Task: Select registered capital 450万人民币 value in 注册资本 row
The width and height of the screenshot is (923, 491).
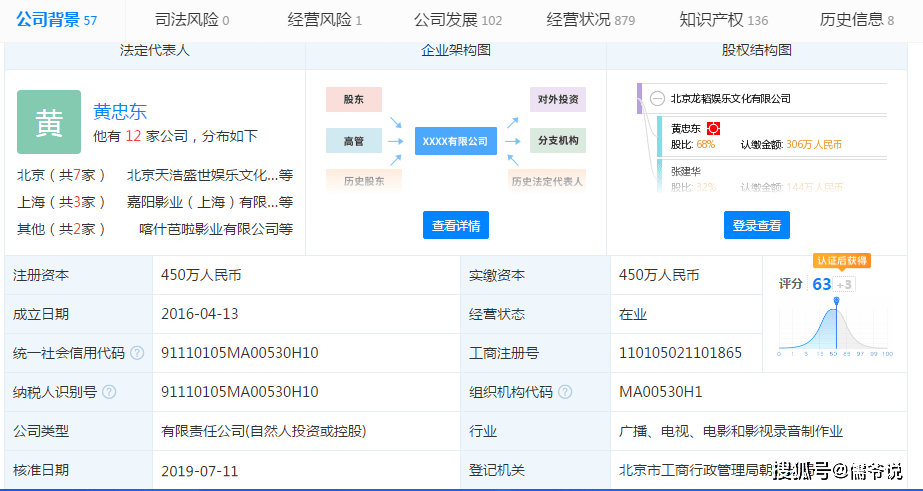Action: [x=201, y=275]
